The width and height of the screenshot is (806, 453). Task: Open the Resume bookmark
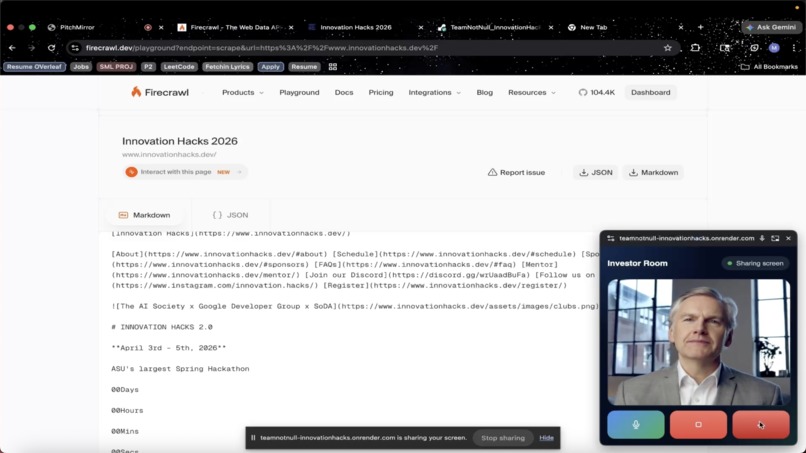[x=304, y=67]
